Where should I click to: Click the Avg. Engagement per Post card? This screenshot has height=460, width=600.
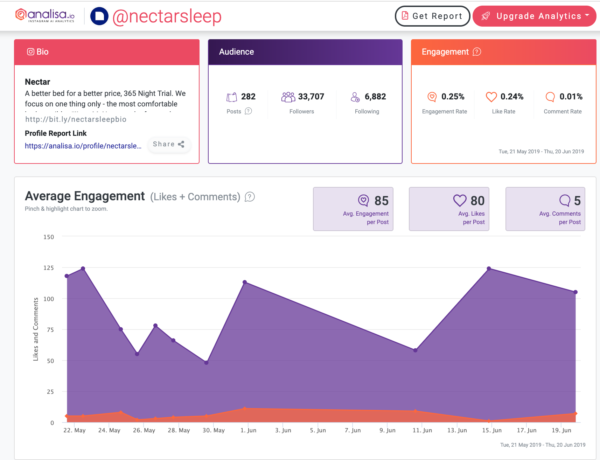click(353, 209)
